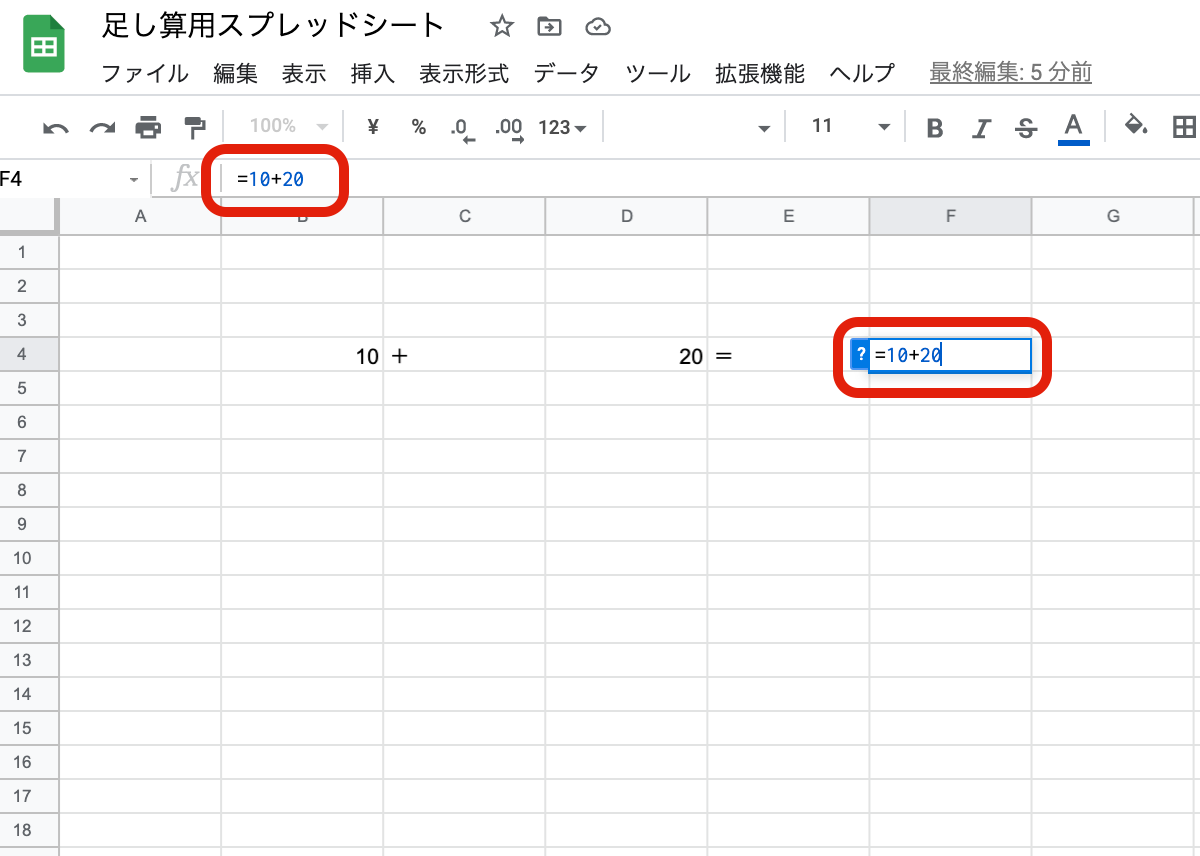Select the cell containing ＝
The width and height of the screenshot is (1200, 856).
(788, 355)
